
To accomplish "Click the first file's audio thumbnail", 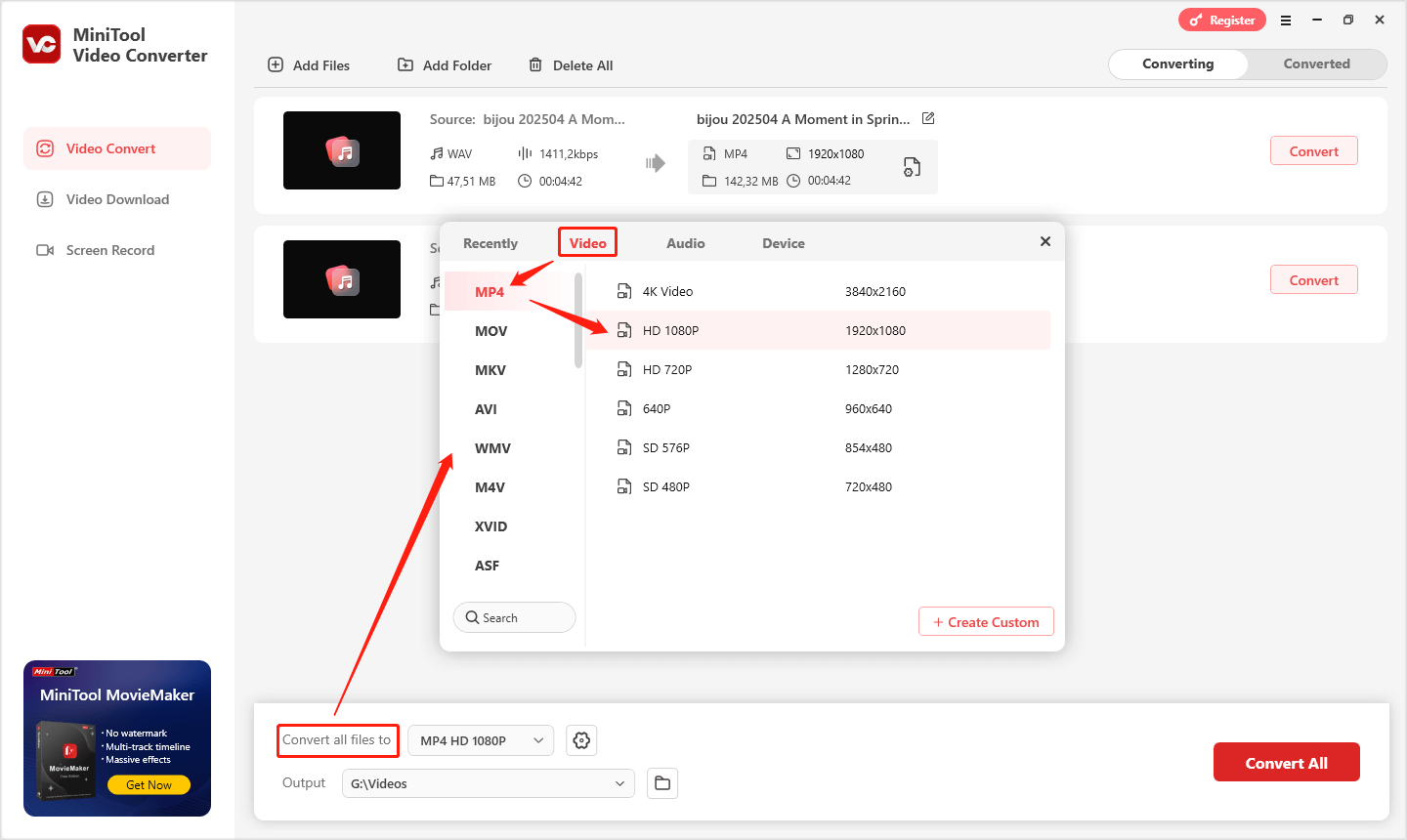I will (342, 150).
